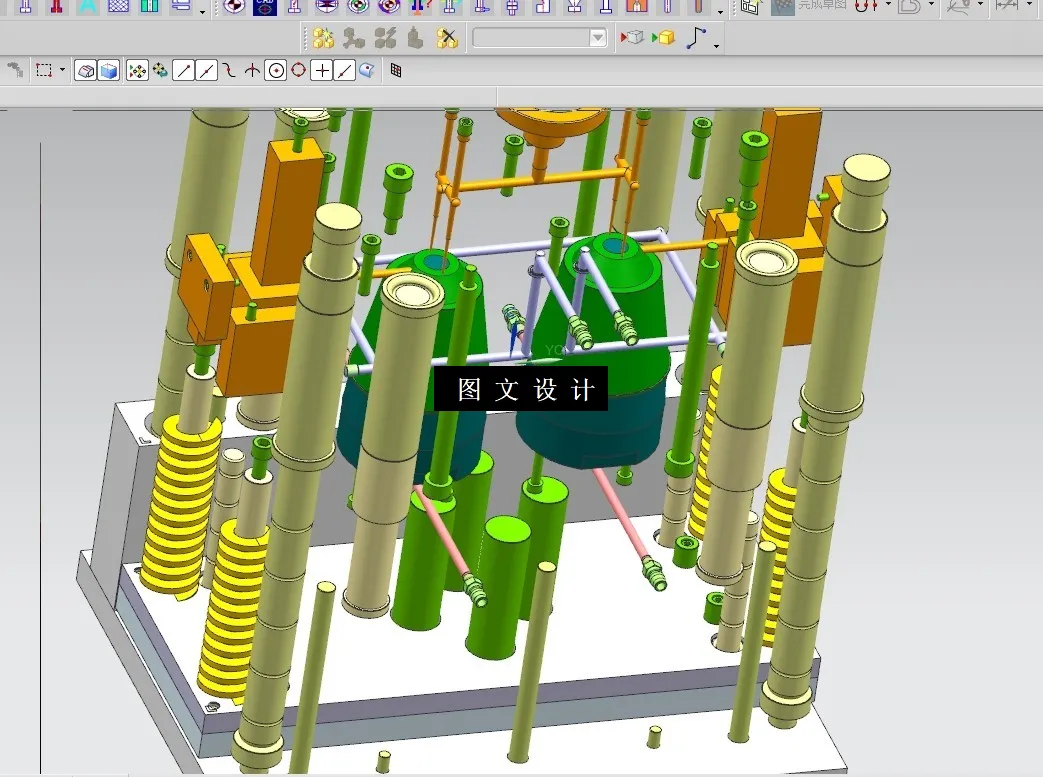Image resolution: width=1043 pixels, height=777 pixels.
Task: Click the sketch-in-task-environment icon
Action: point(750,7)
